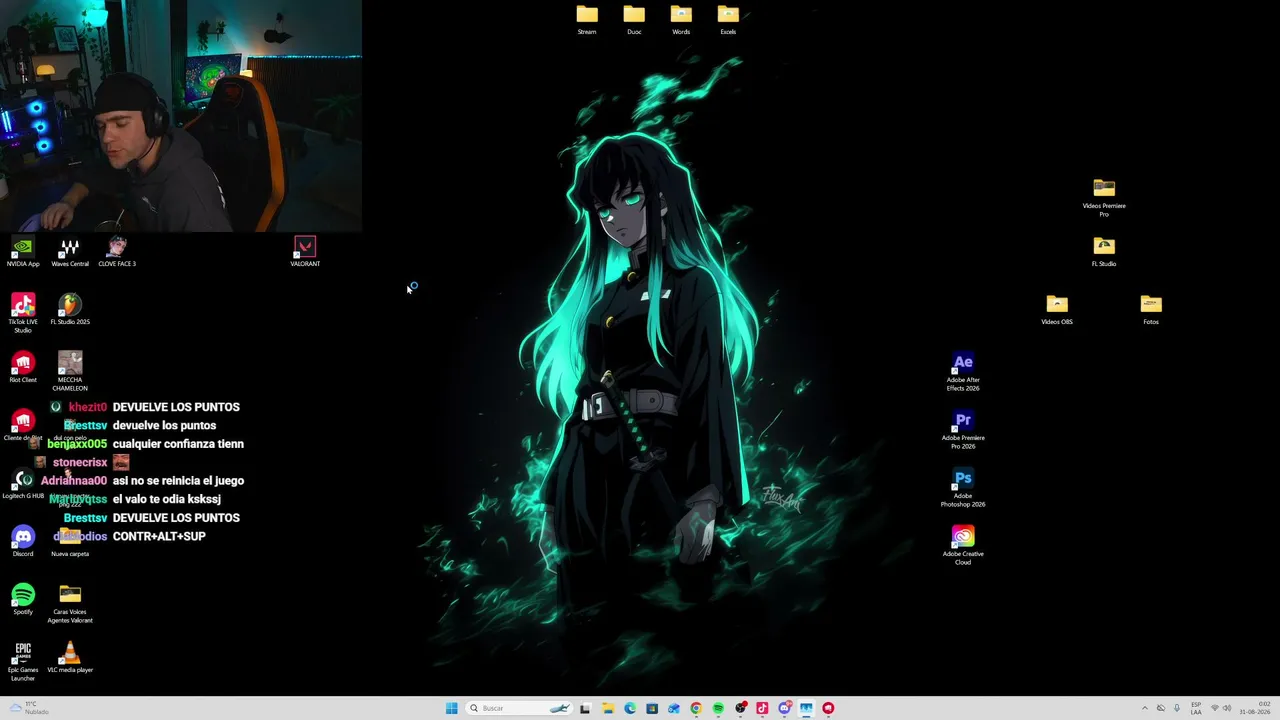Click the Epic Games Launcher shortcut
This screenshot has height=720, width=1280.
tap(23, 662)
